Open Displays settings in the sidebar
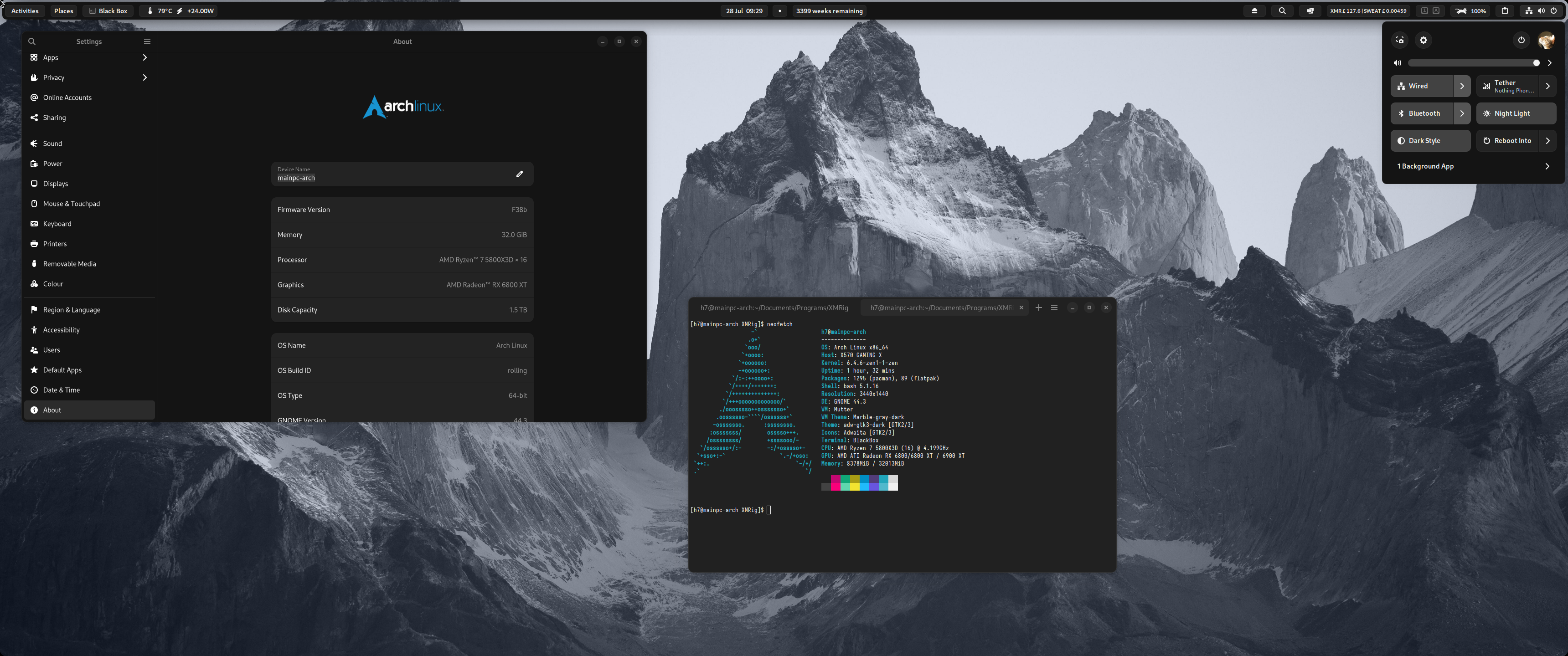1568x656 pixels. [89, 184]
